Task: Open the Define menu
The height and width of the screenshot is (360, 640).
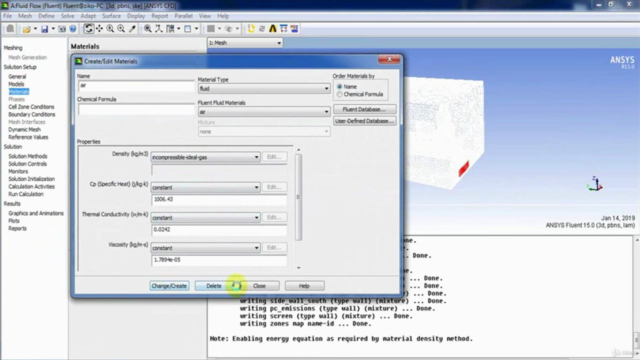Action: [x=46, y=16]
